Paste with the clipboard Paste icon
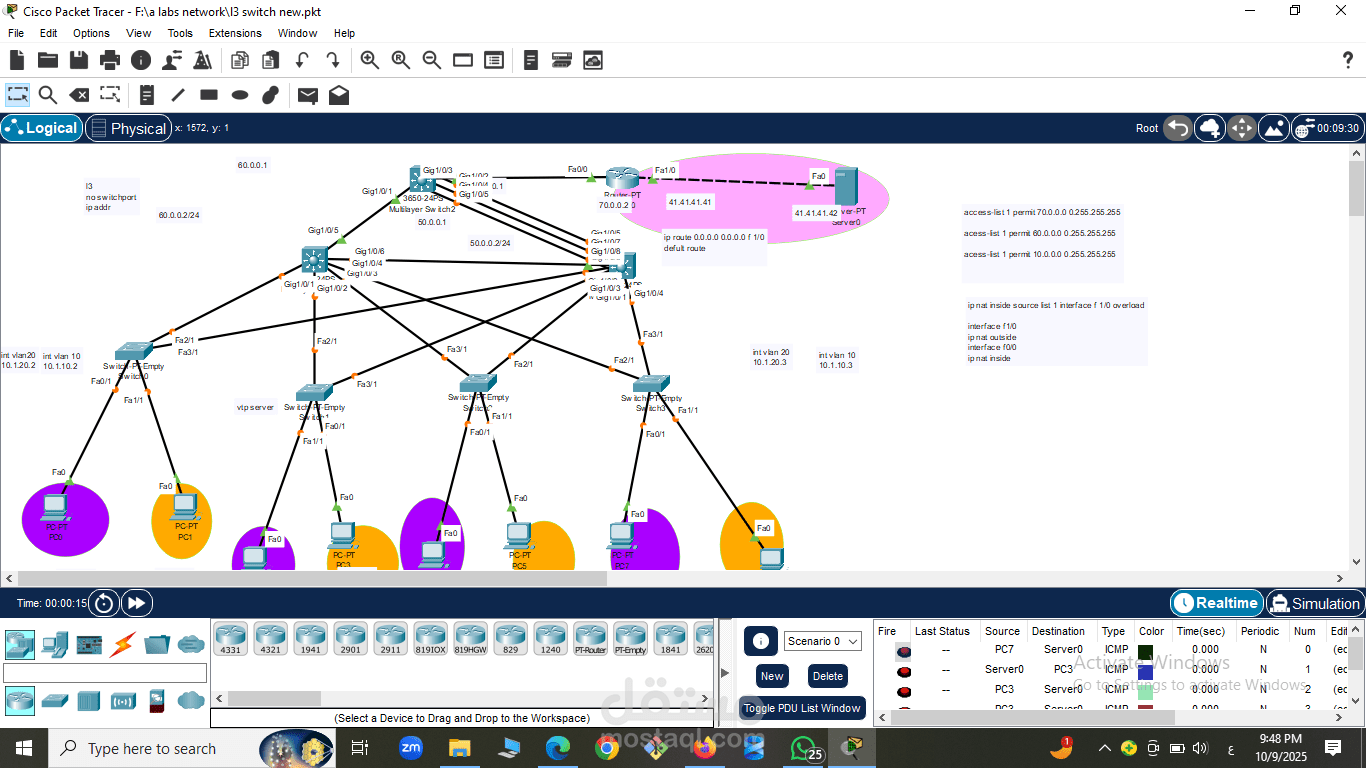 point(271,60)
